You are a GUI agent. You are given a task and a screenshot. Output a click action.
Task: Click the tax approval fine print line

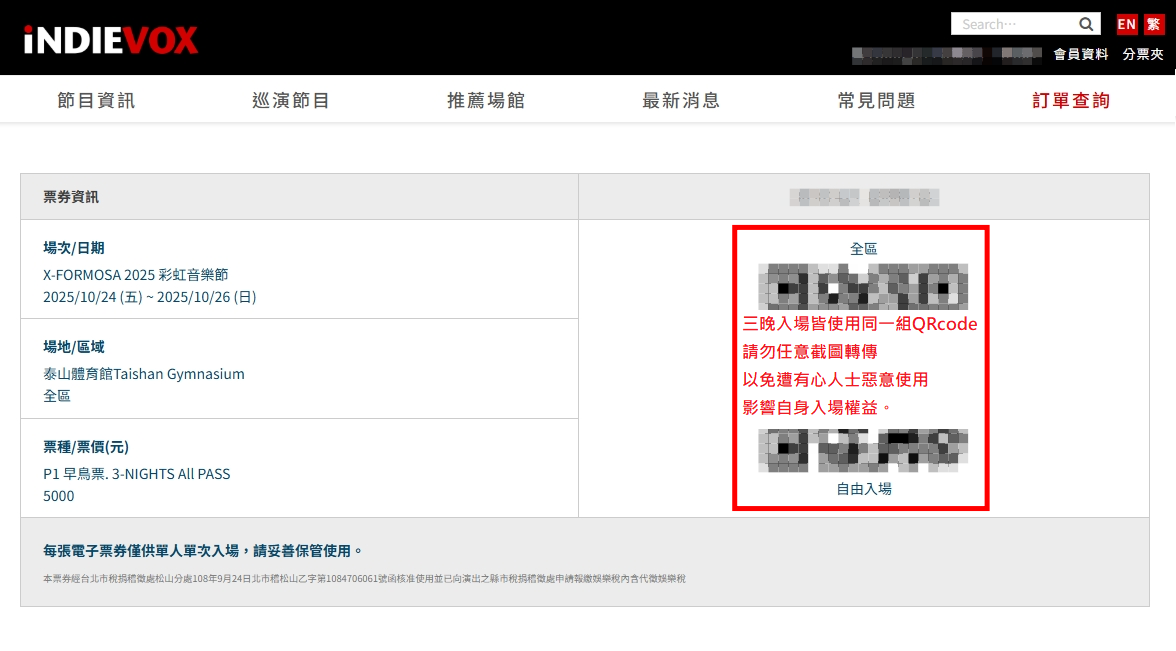click(x=364, y=579)
